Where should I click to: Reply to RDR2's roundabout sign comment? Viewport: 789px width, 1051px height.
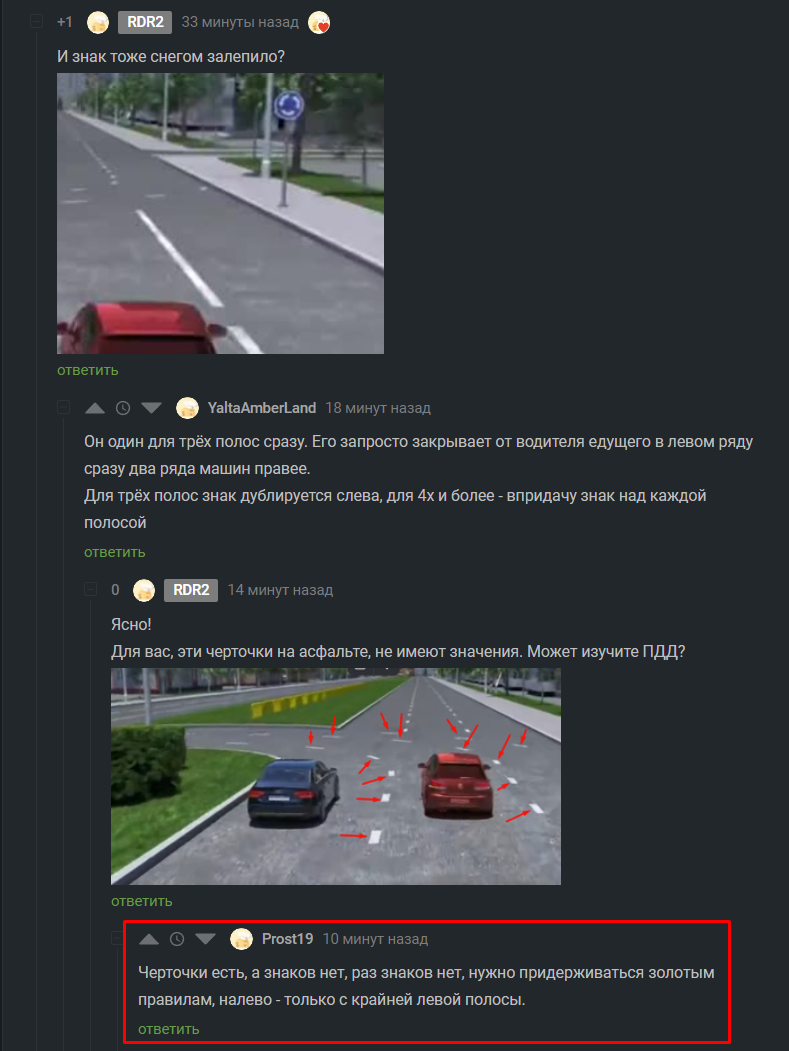pyautogui.click(x=88, y=370)
